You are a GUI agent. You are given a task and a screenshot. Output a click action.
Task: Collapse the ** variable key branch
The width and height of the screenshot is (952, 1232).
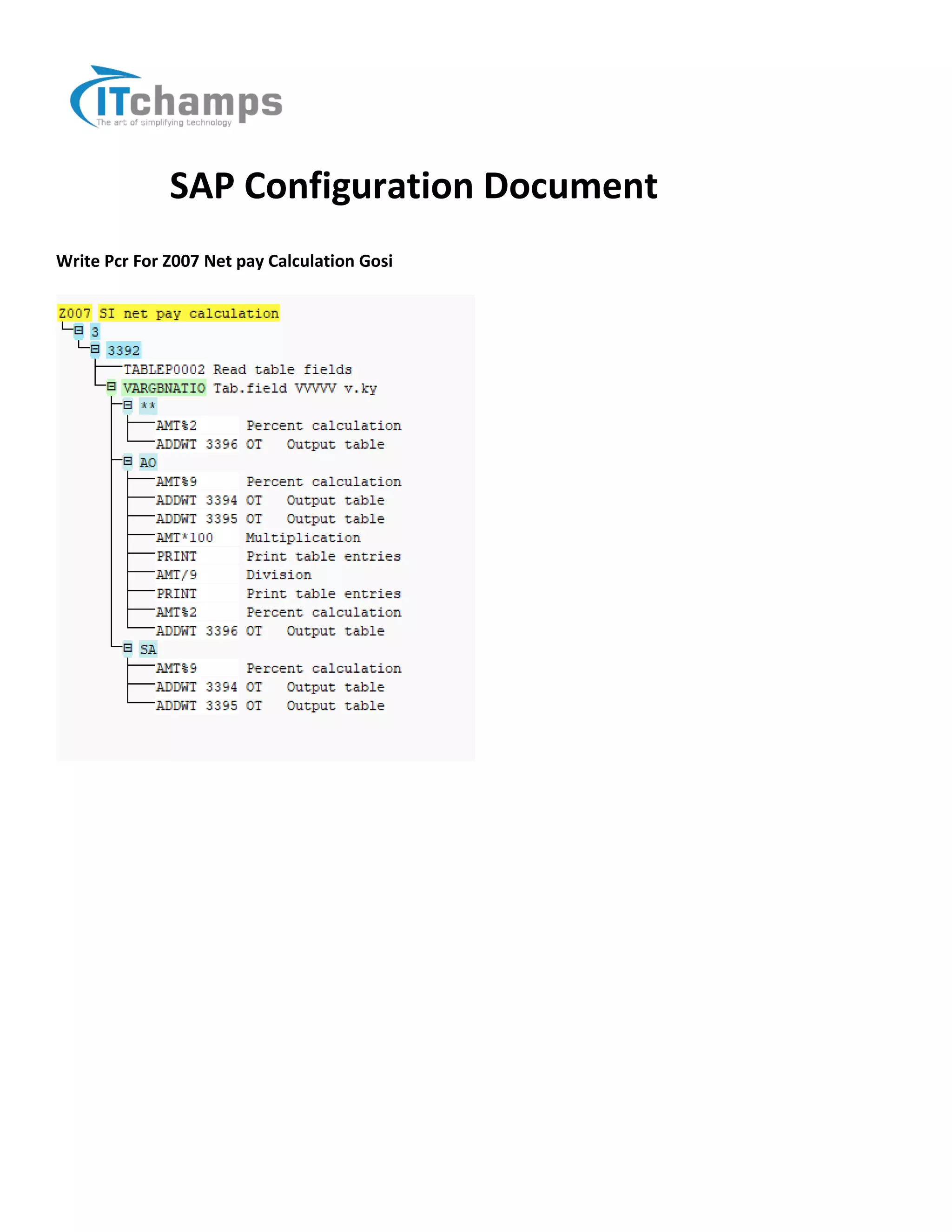(x=128, y=405)
